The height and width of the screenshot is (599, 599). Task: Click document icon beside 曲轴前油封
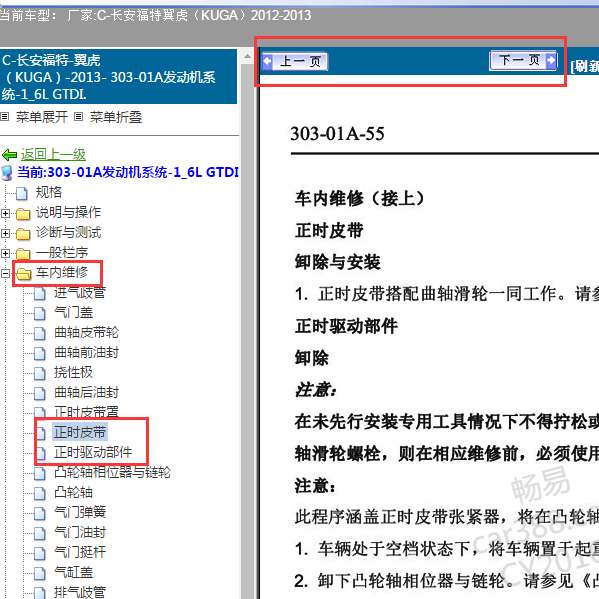pyautogui.click(x=40, y=353)
